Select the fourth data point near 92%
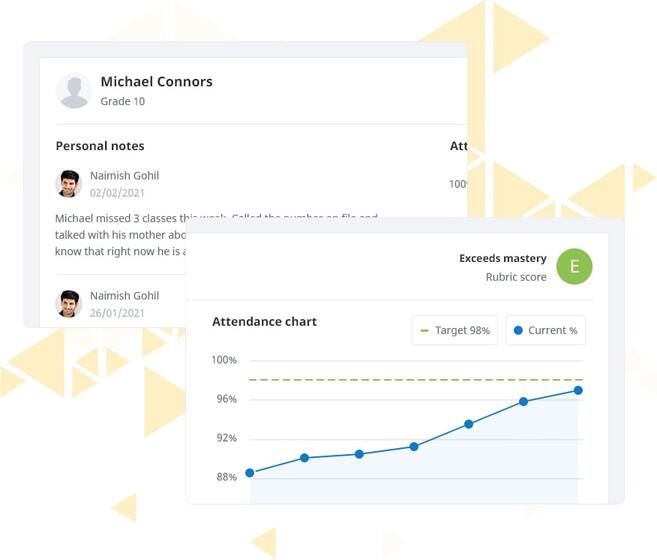This screenshot has height=560, width=657. [x=414, y=446]
